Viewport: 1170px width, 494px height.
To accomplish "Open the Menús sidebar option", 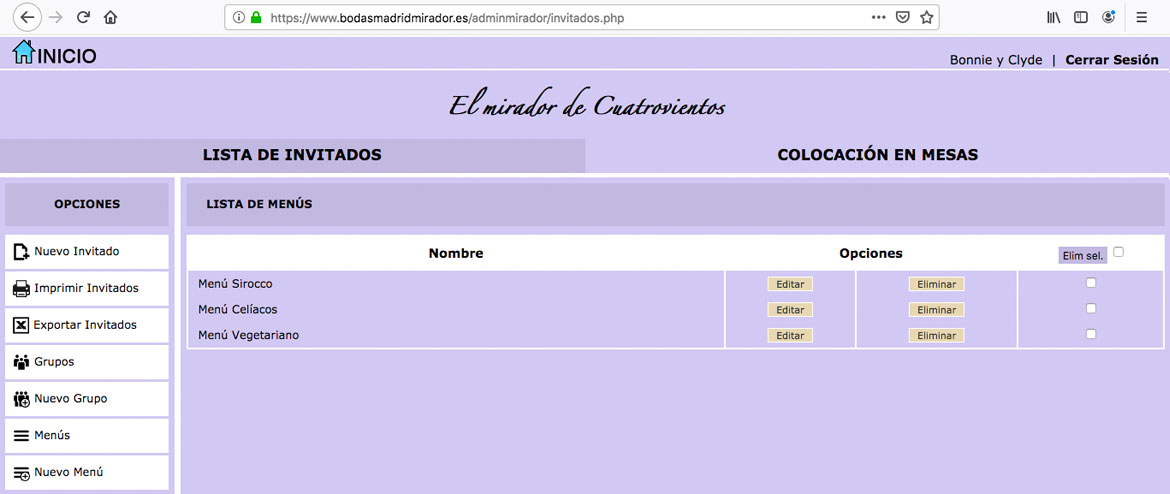I will click(87, 435).
